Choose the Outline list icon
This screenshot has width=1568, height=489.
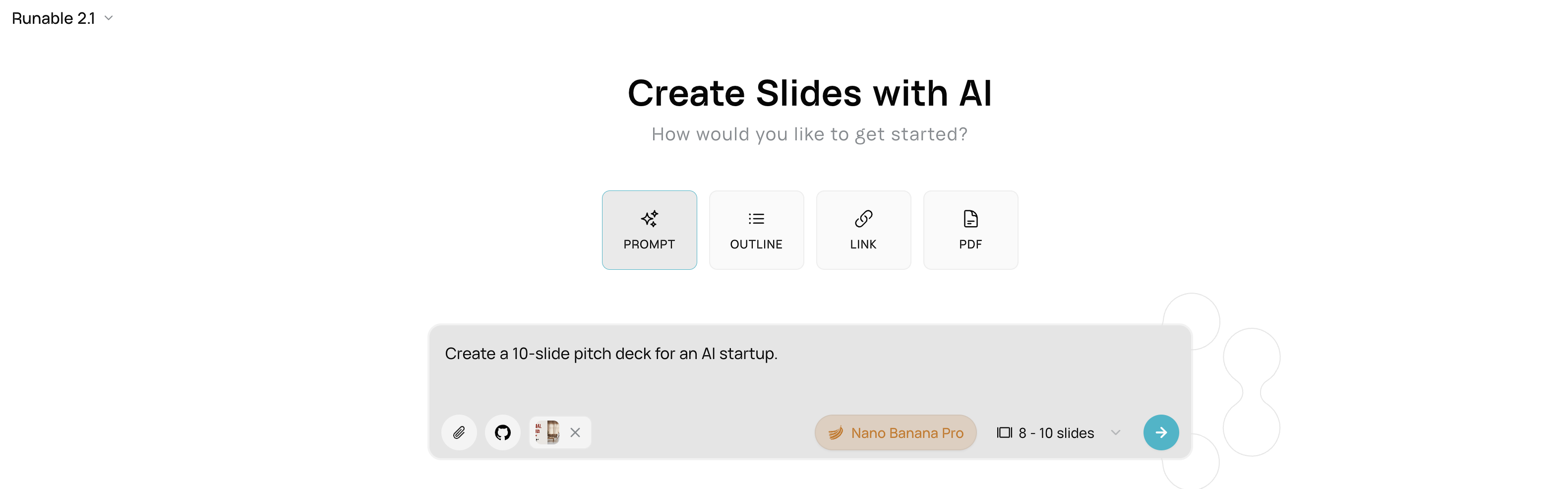(x=756, y=218)
